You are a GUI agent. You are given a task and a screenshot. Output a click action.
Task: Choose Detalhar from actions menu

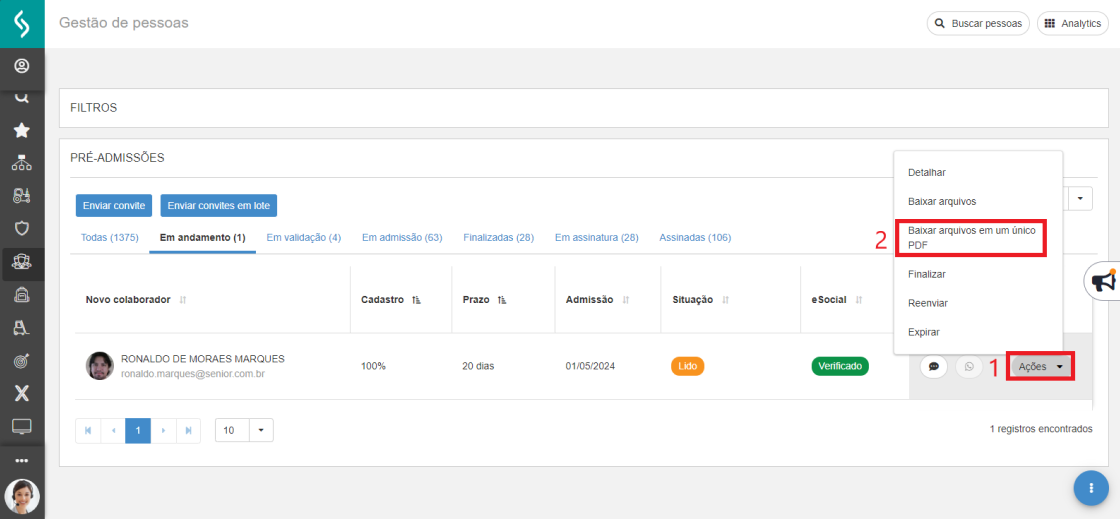click(x=927, y=172)
